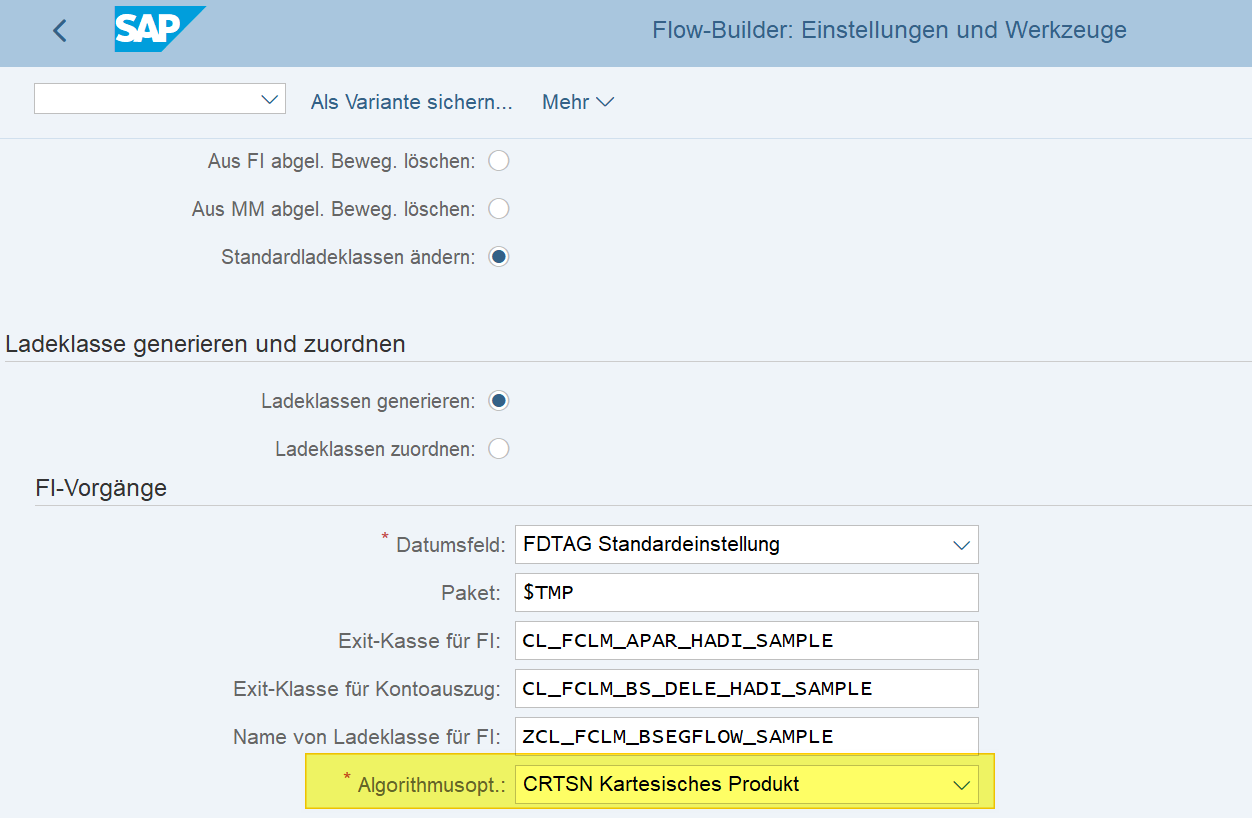Click the Flow-Builder page title
The height and width of the screenshot is (818, 1252).
pos(888,30)
